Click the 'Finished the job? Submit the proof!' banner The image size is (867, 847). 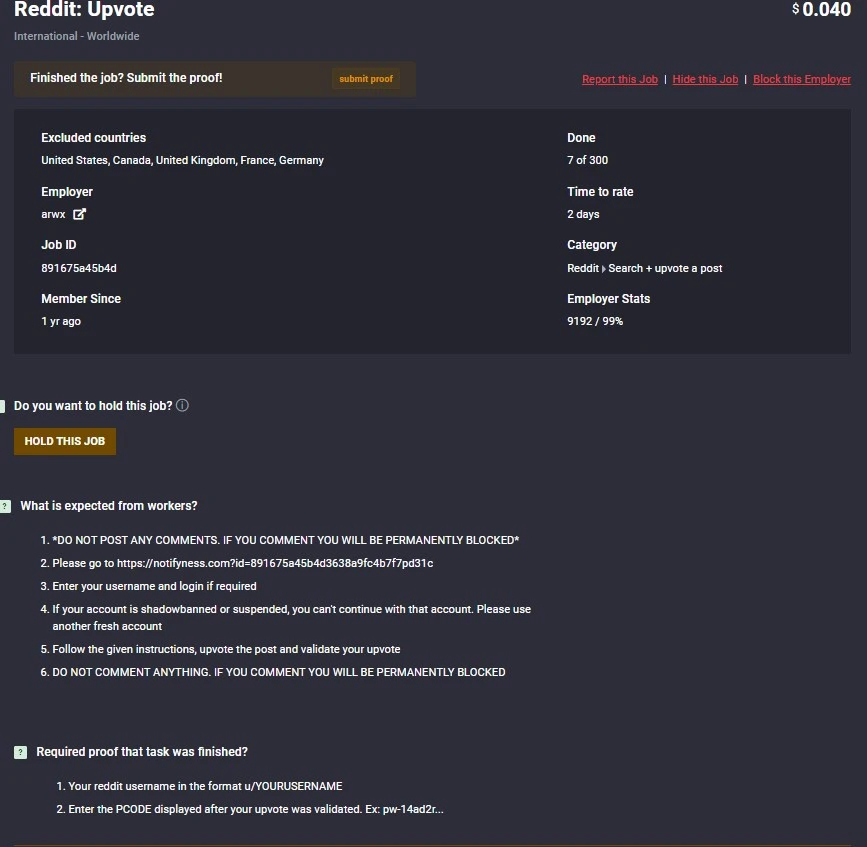click(x=215, y=79)
